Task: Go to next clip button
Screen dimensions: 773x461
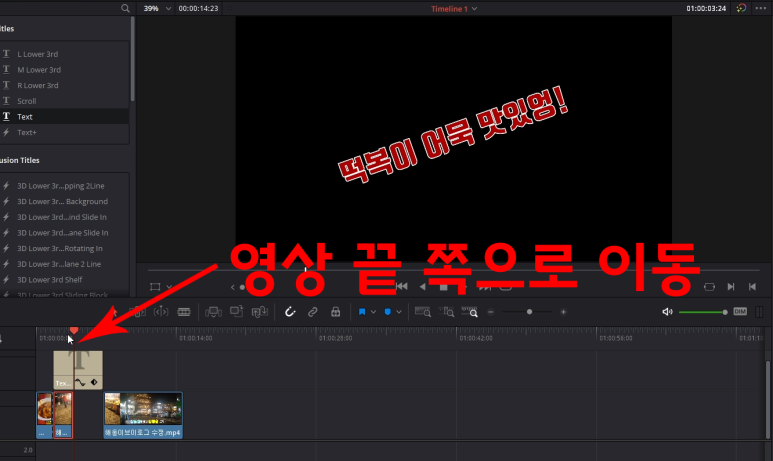Action: 731,286
